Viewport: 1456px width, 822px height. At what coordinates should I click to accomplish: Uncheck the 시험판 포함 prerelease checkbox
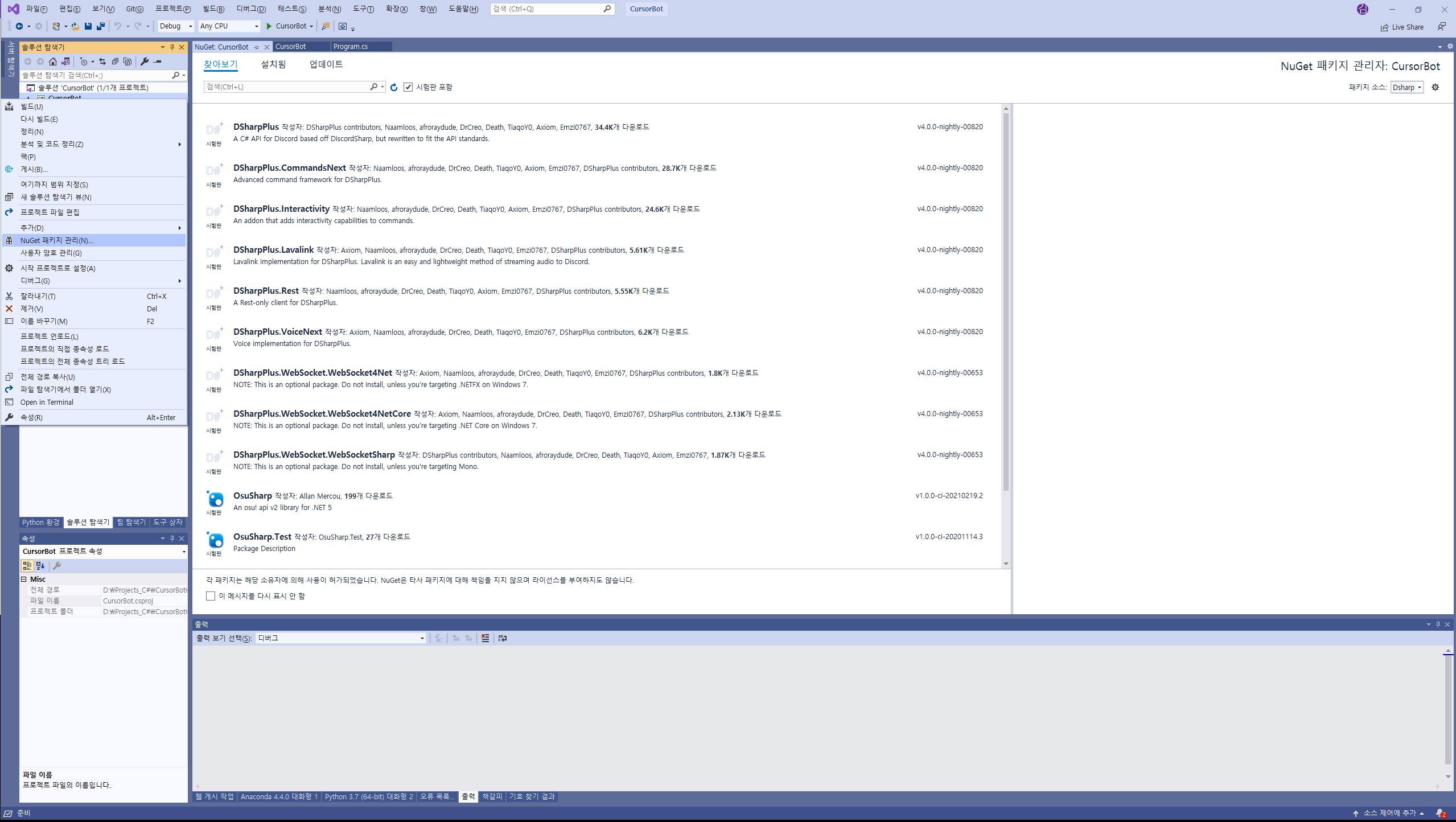[408, 87]
